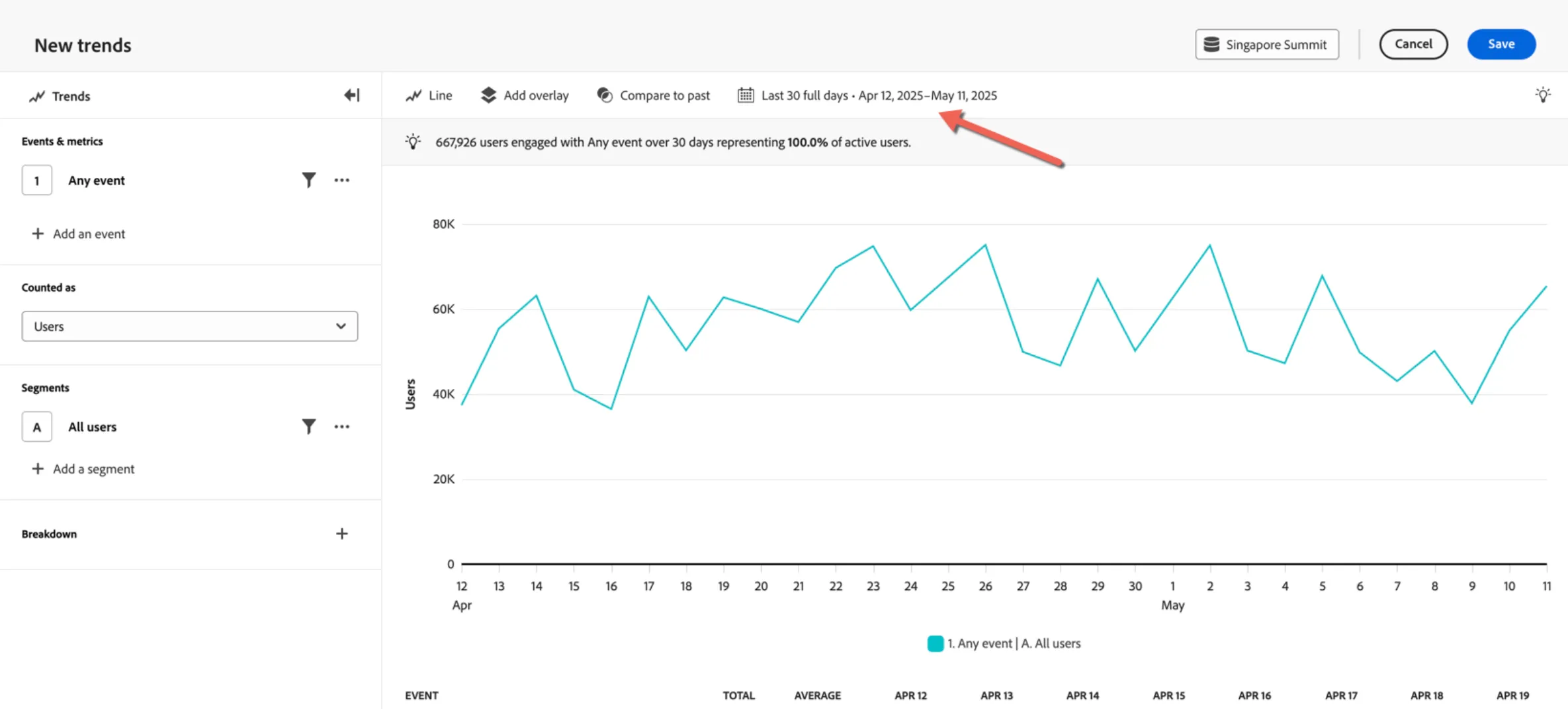Click the Add overlay layers icon
This screenshot has width=1568, height=709.
tap(488, 95)
